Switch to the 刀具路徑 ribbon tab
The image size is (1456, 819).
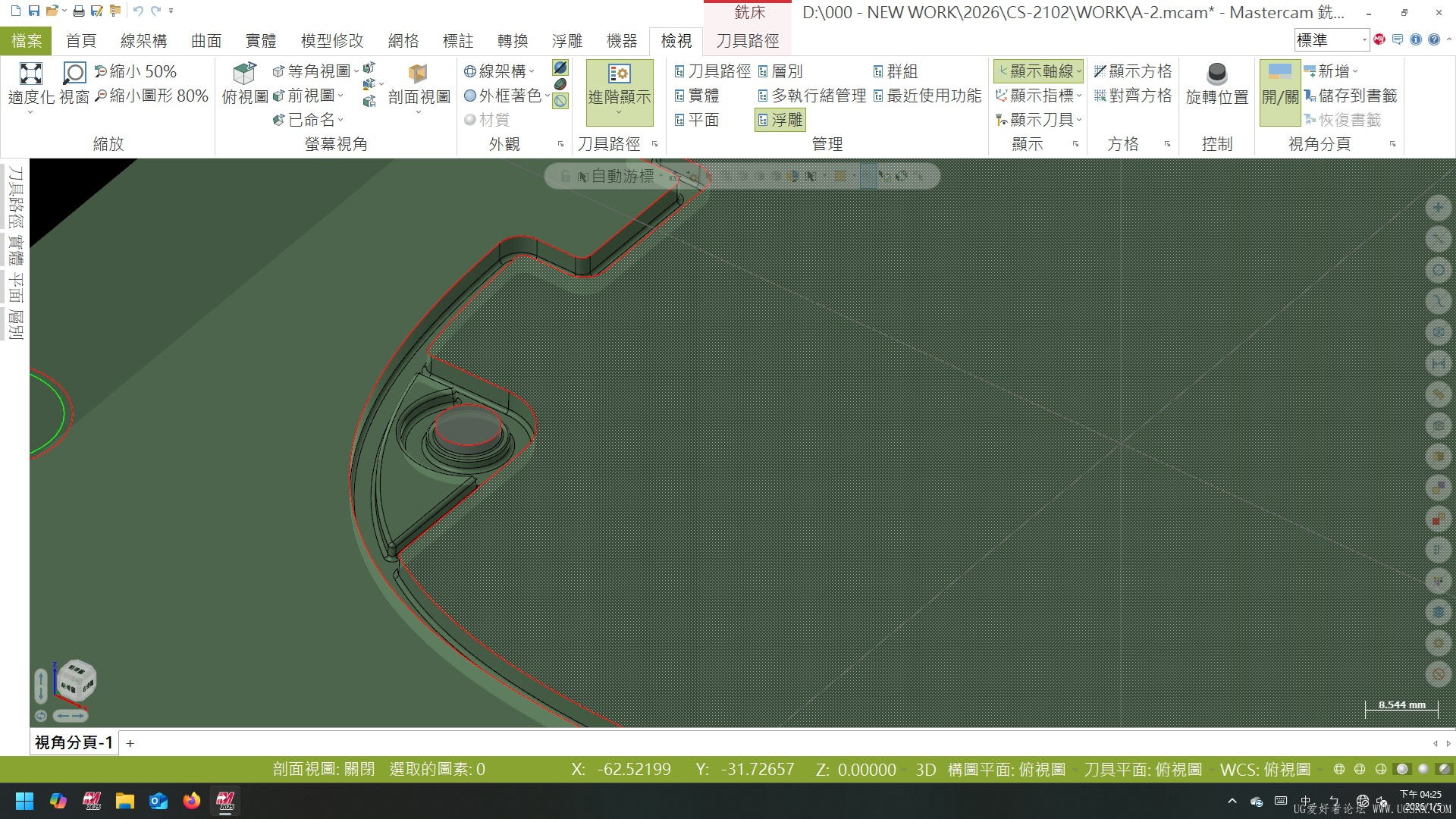coord(749,41)
